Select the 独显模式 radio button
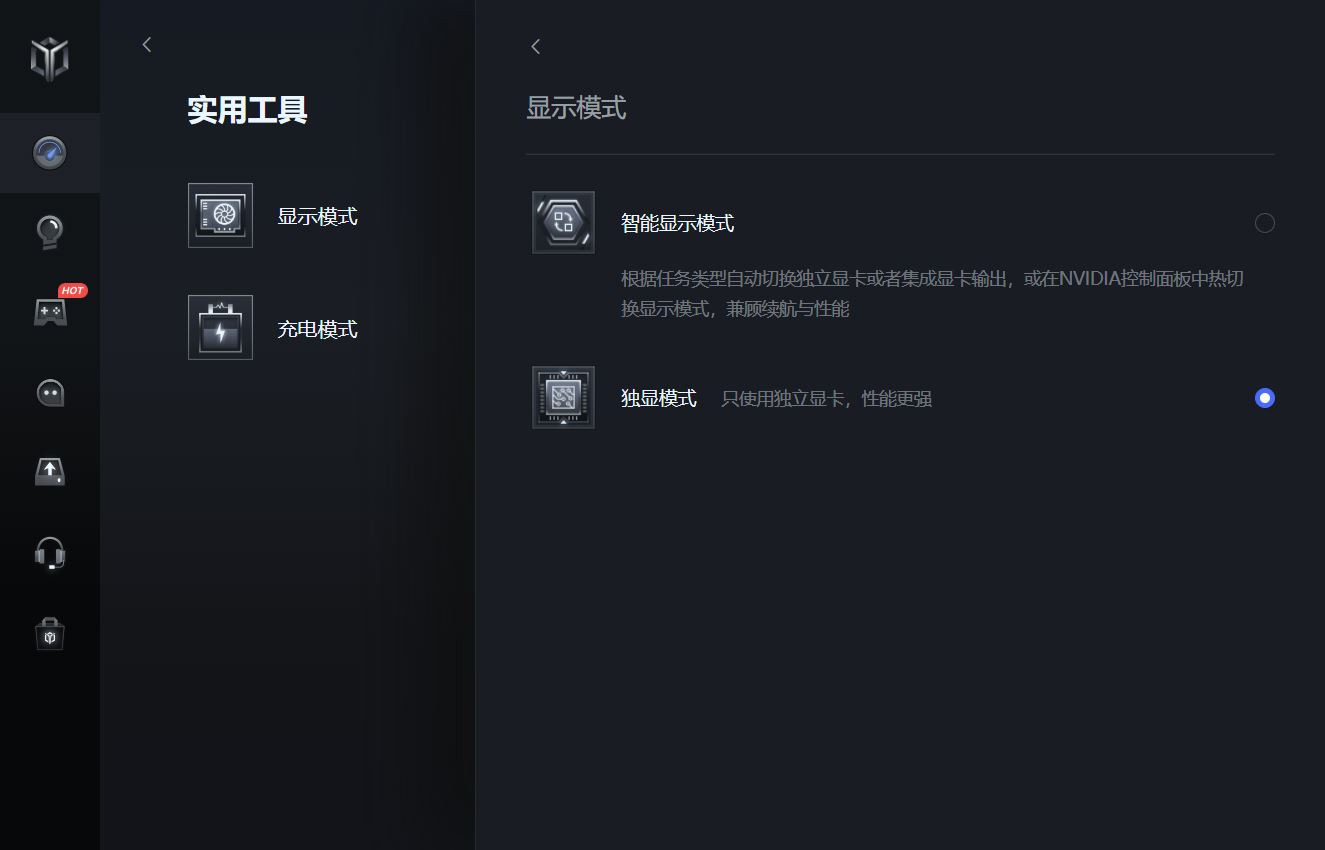 click(x=1265, y=398)
